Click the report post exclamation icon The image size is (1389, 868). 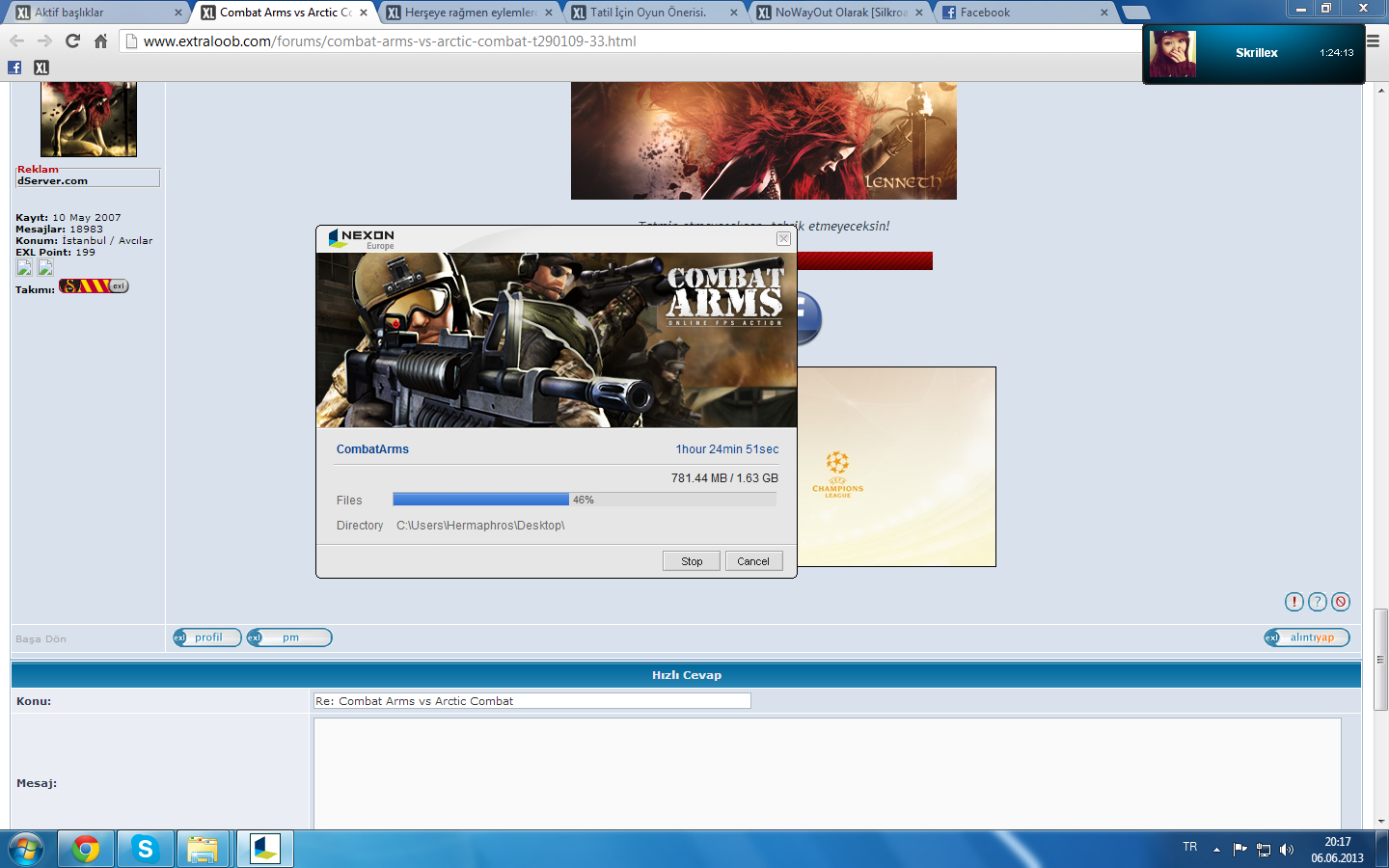[1294, 602]
